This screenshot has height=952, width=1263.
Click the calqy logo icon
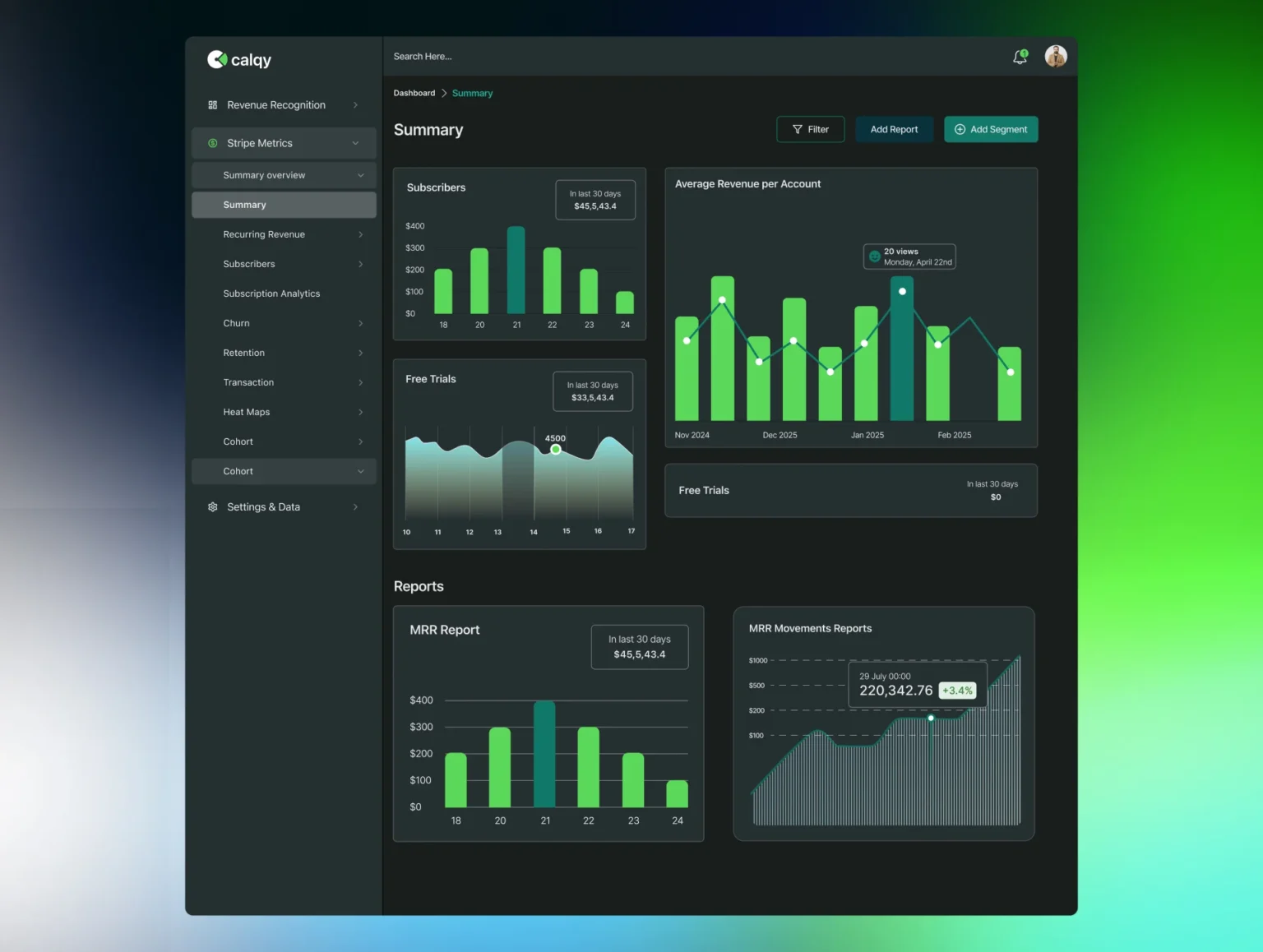216,59
